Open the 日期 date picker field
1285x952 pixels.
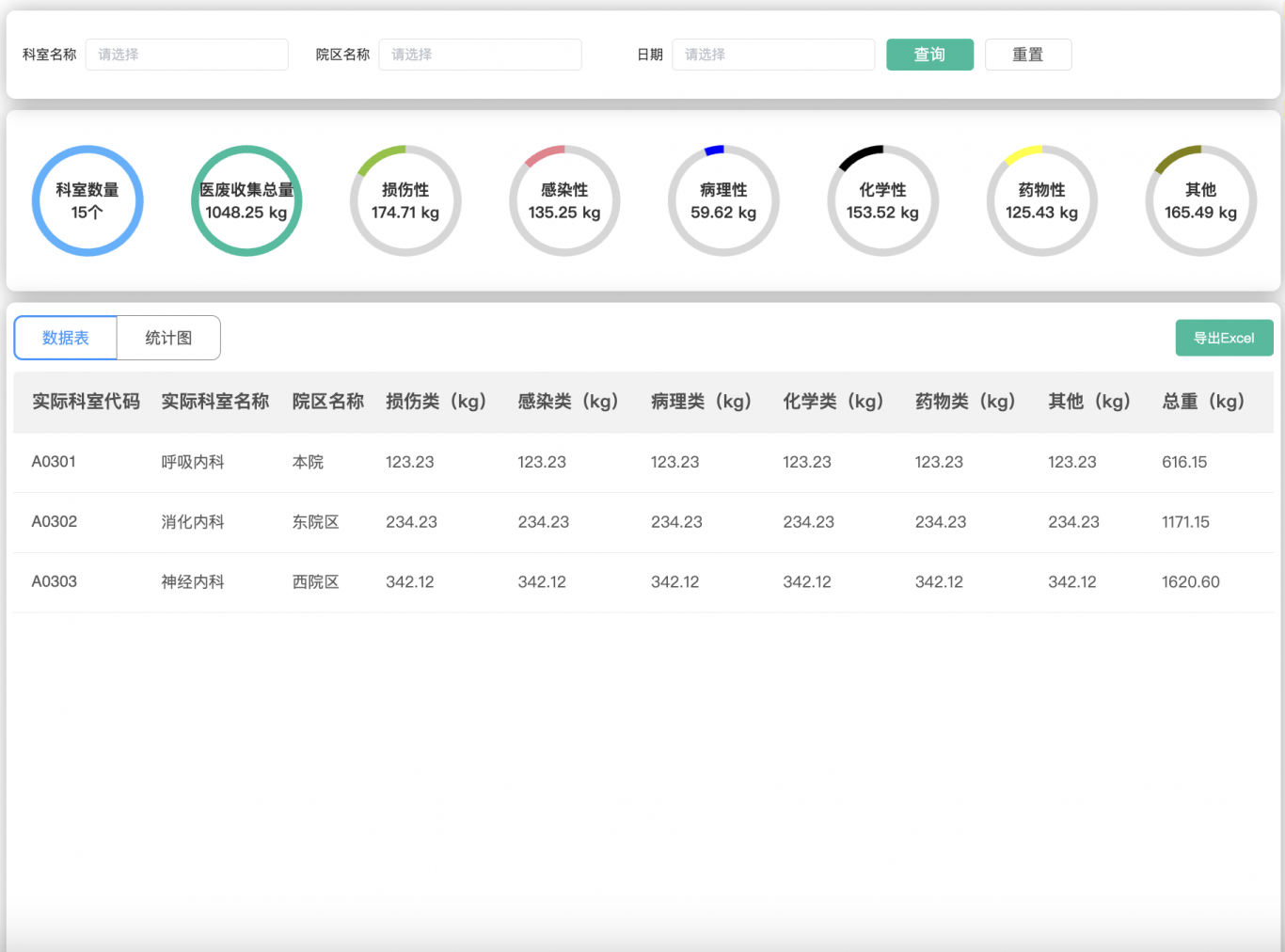coord(773,55)
